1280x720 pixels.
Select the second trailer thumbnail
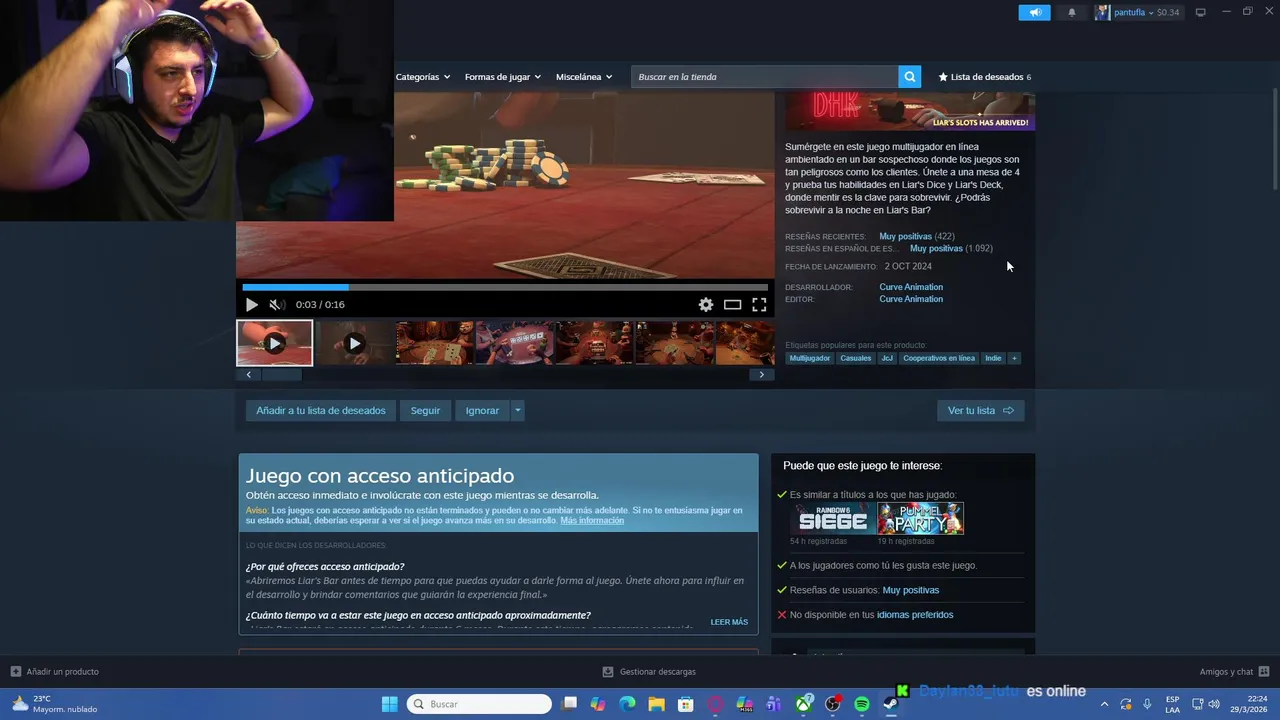coord(354,343)
